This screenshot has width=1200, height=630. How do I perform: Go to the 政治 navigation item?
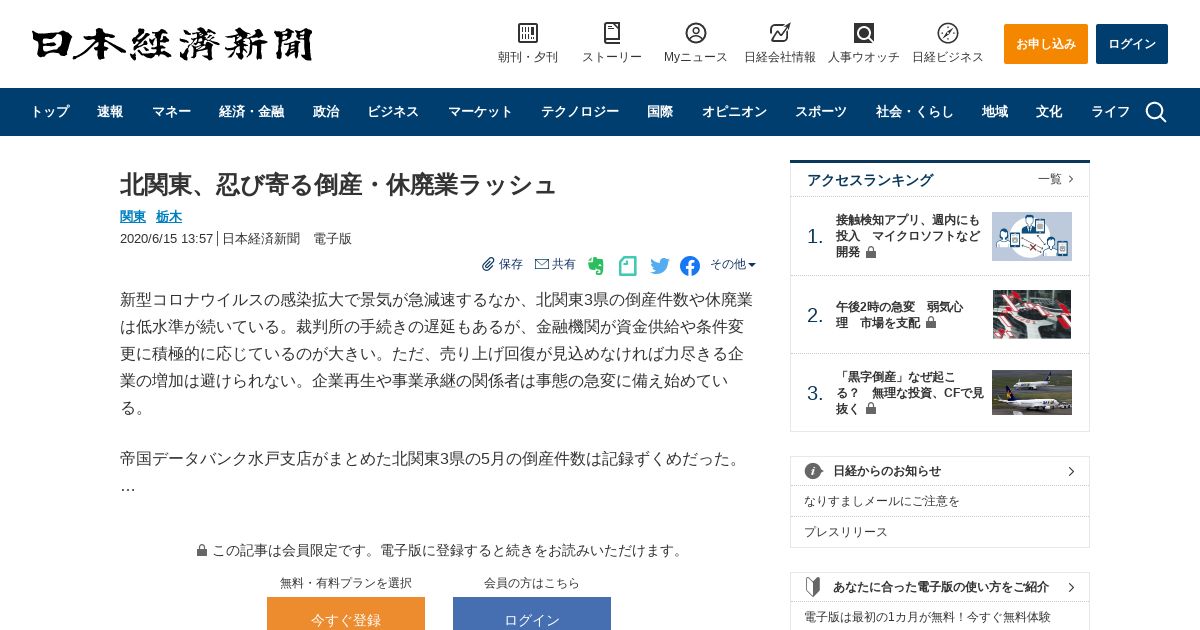[x=326, y=112]
